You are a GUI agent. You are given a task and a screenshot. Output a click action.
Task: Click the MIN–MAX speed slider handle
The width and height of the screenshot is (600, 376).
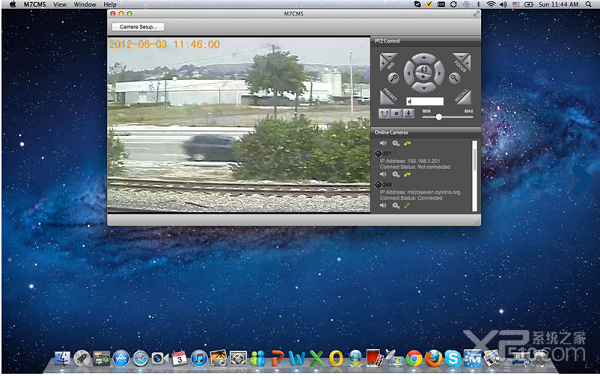[x=439, y=117]
